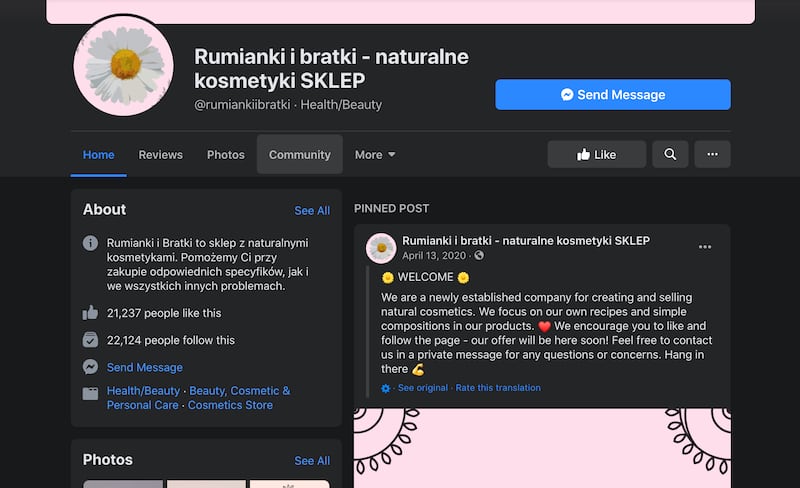The height and width of the screenshot is (488, 800).
Task: Open the Cosmetics Store category link
Action: click(x=230, y=405)
